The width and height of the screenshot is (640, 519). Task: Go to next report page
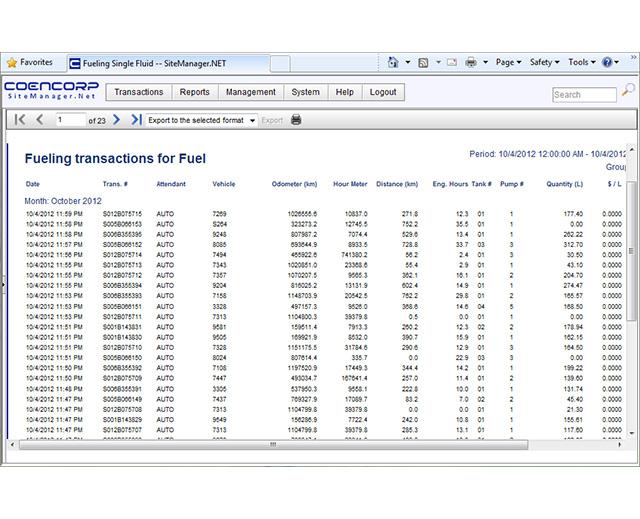(x=117, y=120)
